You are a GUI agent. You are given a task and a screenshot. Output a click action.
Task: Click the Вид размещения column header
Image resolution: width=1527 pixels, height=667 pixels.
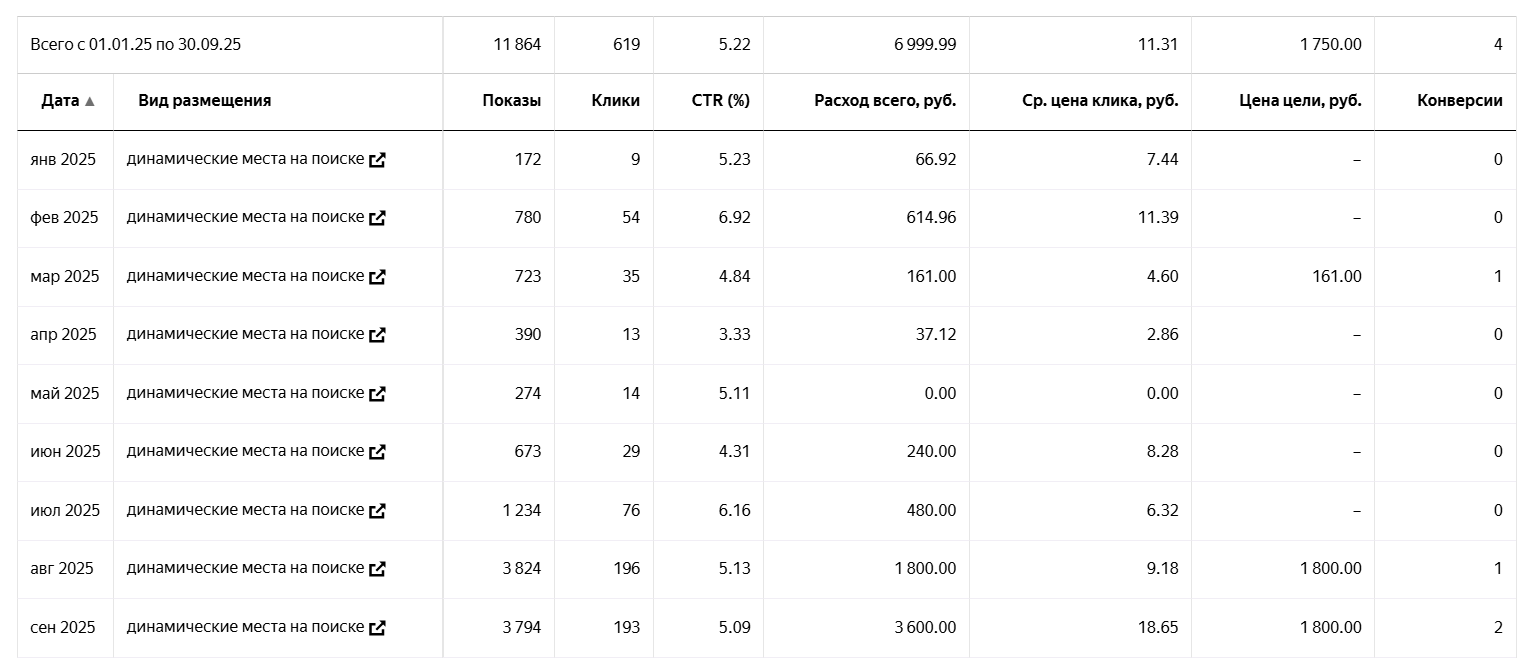coord(205,101)
